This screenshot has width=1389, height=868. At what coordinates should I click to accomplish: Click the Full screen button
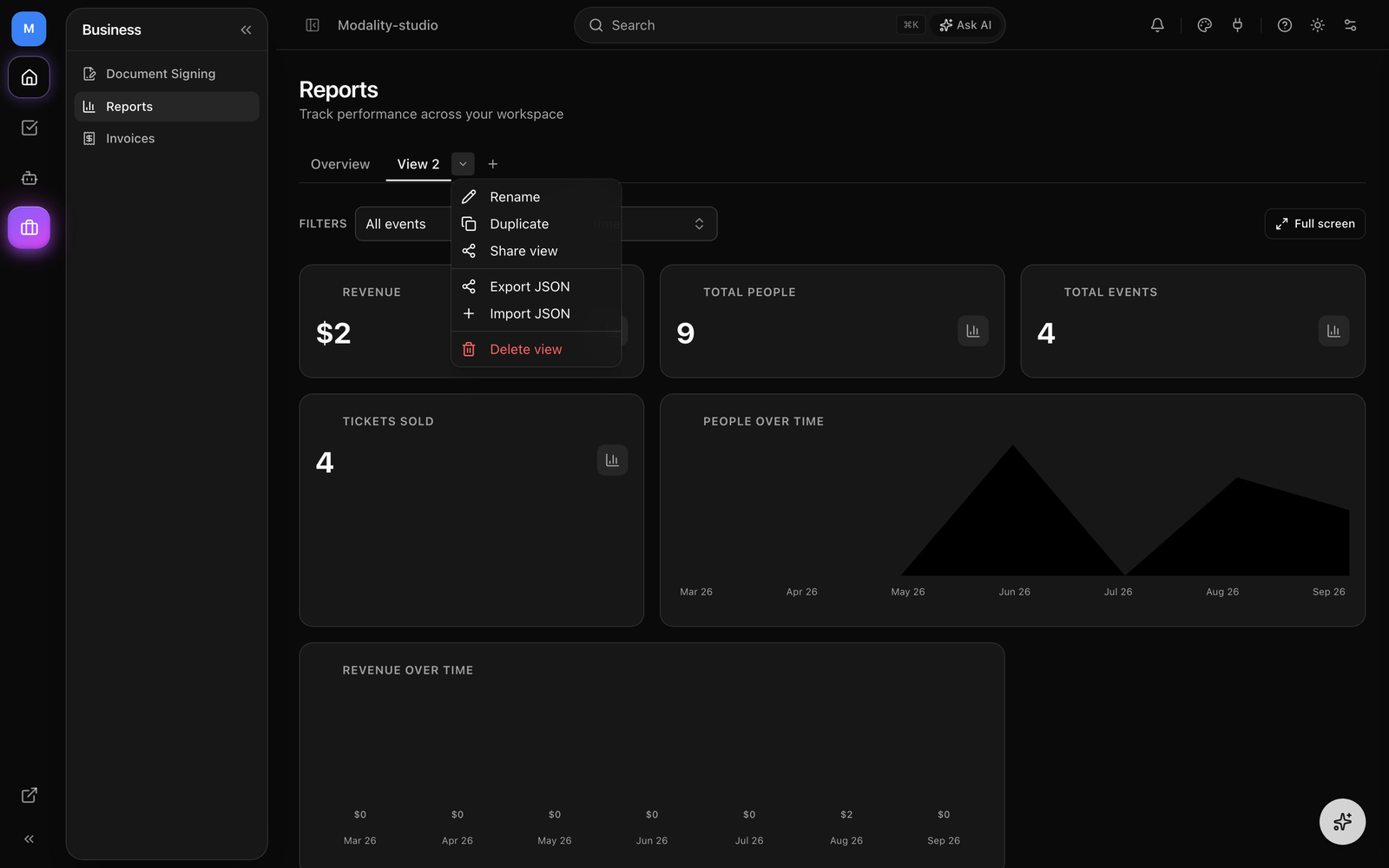1314,224
